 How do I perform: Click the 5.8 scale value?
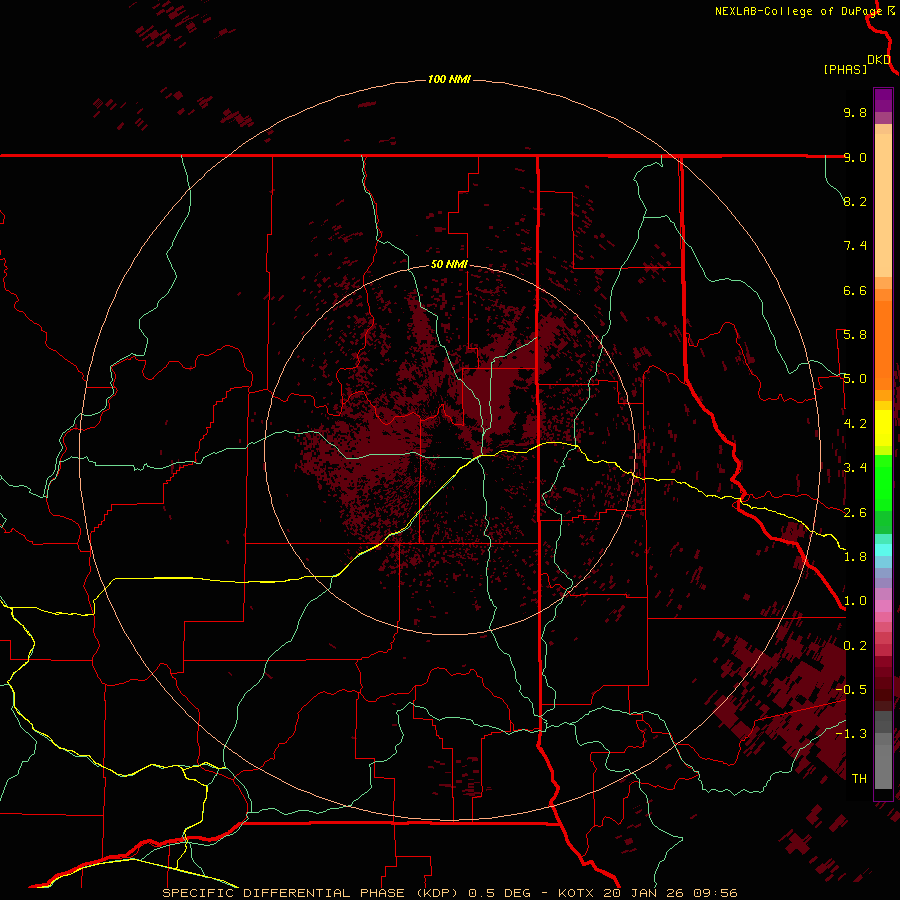tap(855, 335)
